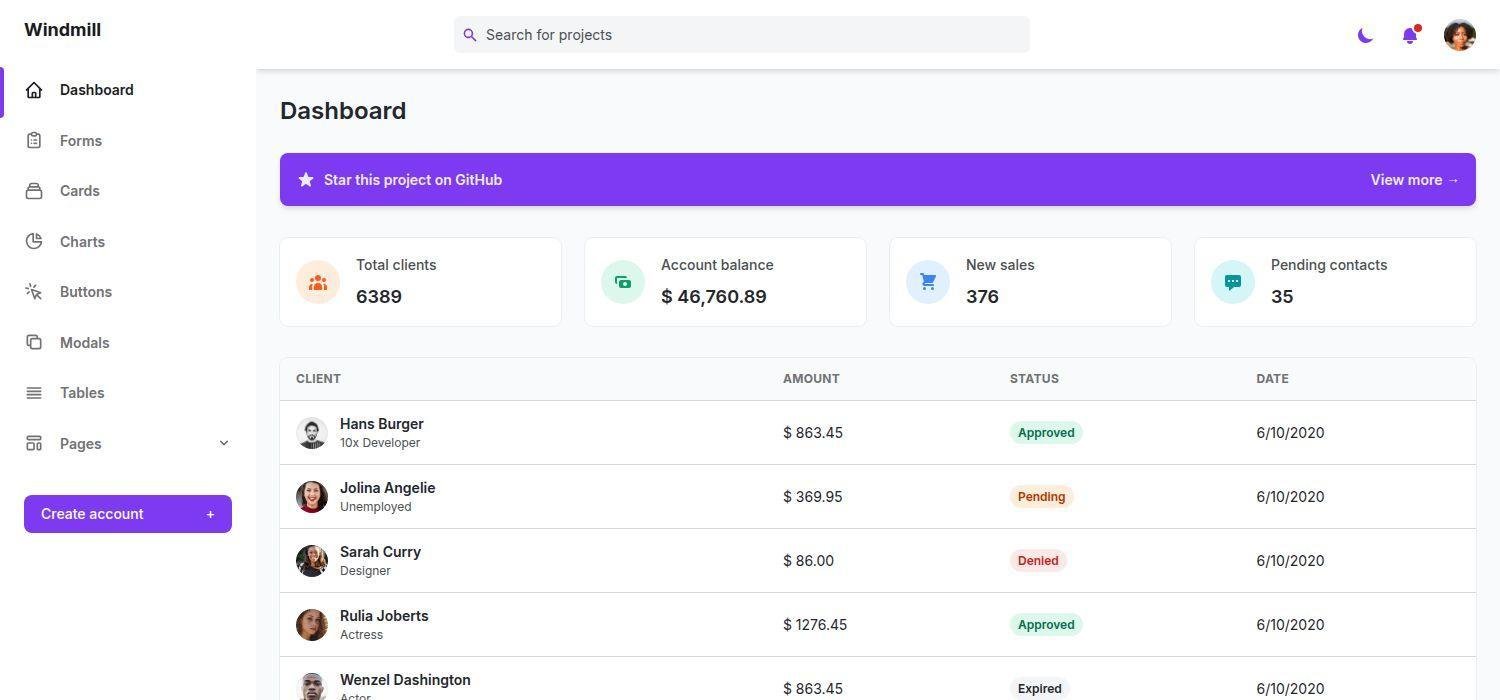
Task: Click the name Sarah Curry
Action: coord(380,552)
